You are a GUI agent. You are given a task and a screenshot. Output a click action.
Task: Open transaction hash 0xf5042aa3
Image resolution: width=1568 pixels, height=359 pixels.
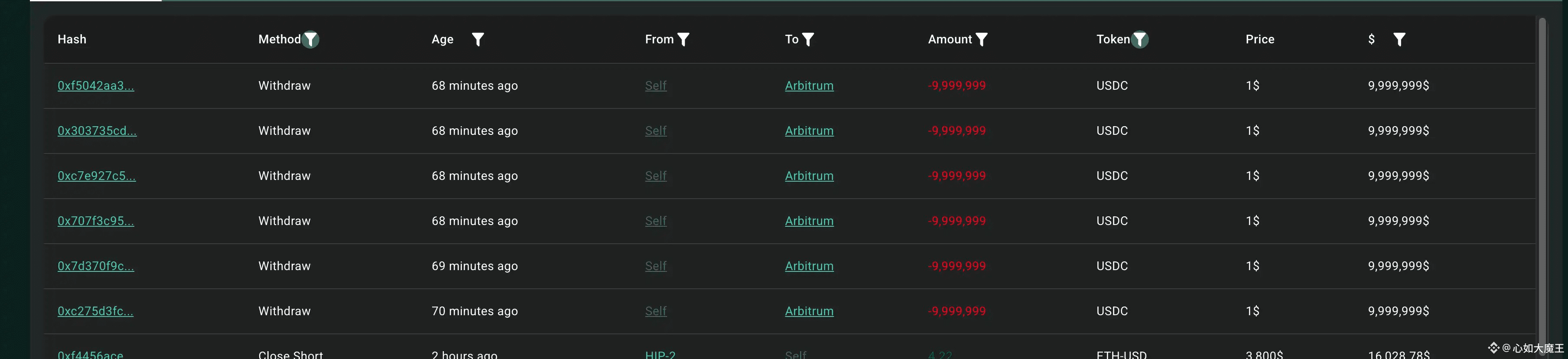pyautogui.click(x=96, y=86)
